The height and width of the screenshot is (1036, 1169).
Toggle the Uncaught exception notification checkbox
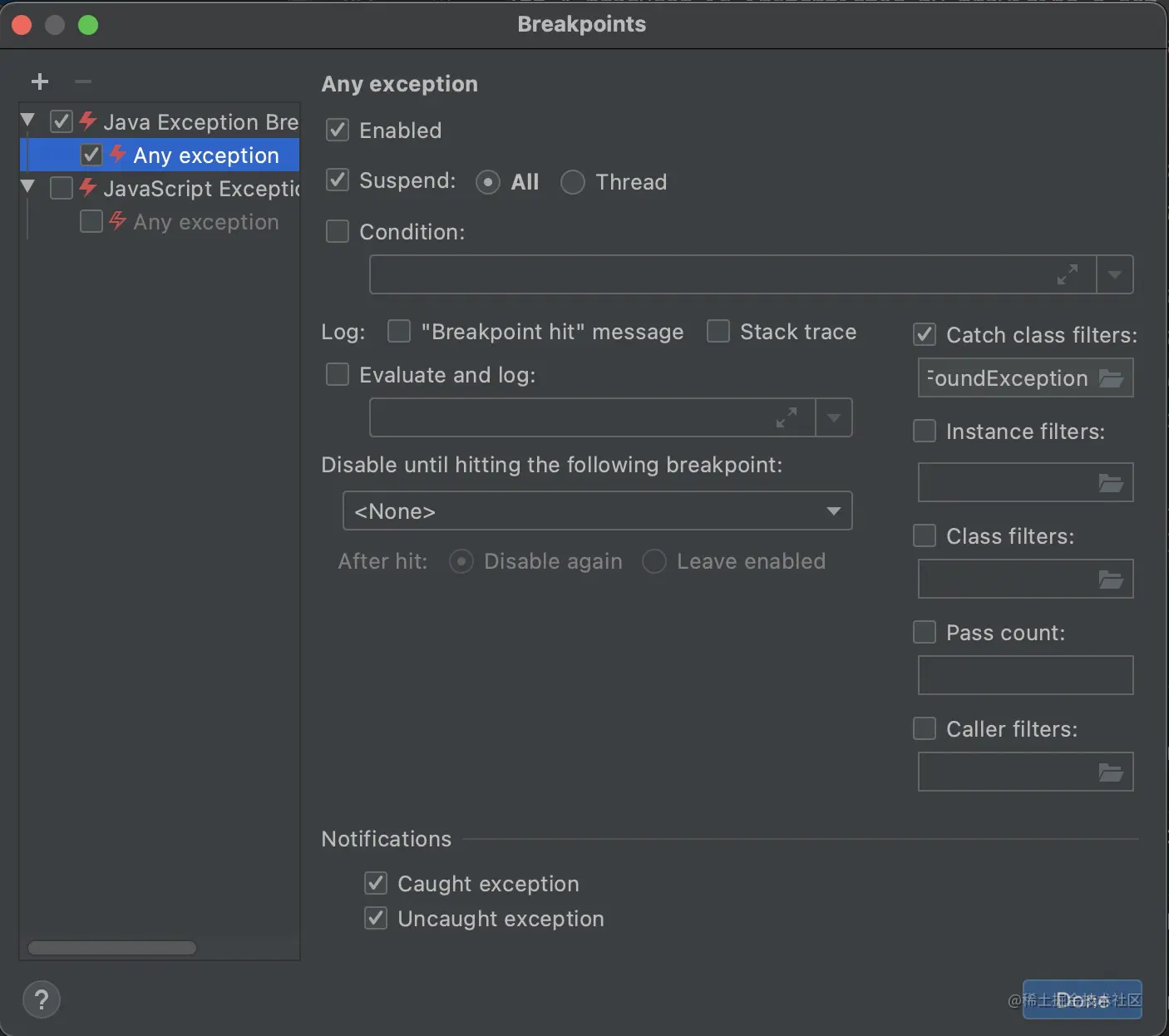click(x=376, y=918)
